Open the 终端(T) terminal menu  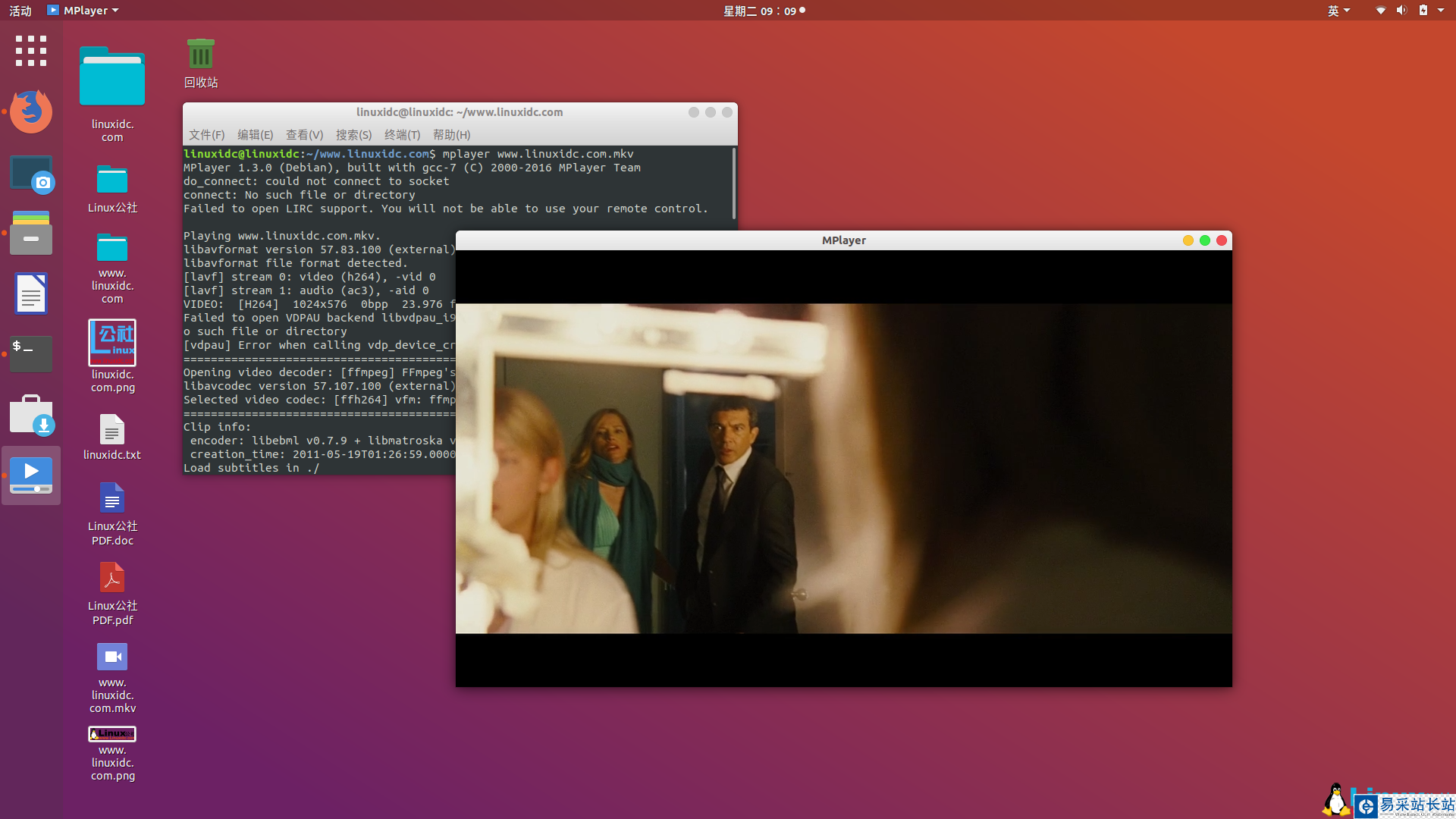point(402,135)
